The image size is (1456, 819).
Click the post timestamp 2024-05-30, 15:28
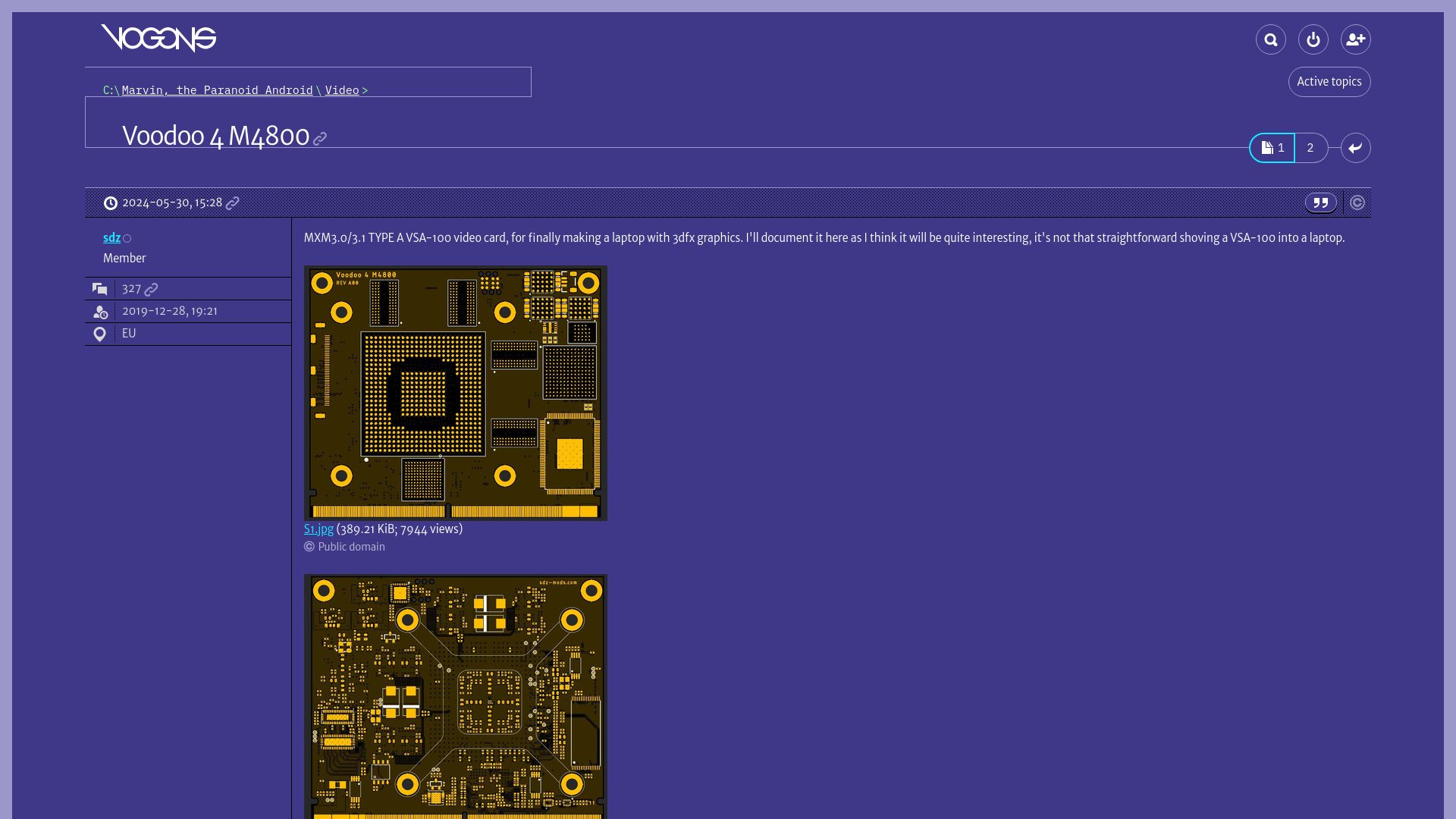pyautogui.click(x=172, y=202)
